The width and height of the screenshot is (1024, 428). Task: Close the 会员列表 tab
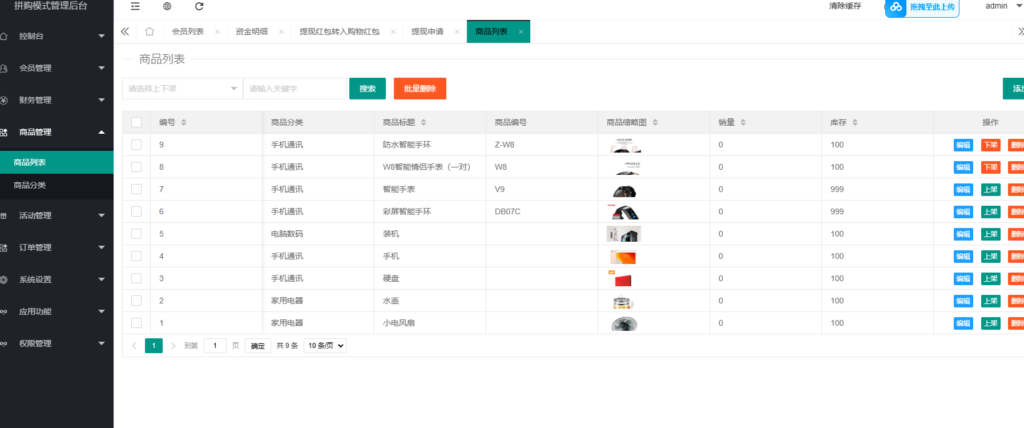[217, 31]
